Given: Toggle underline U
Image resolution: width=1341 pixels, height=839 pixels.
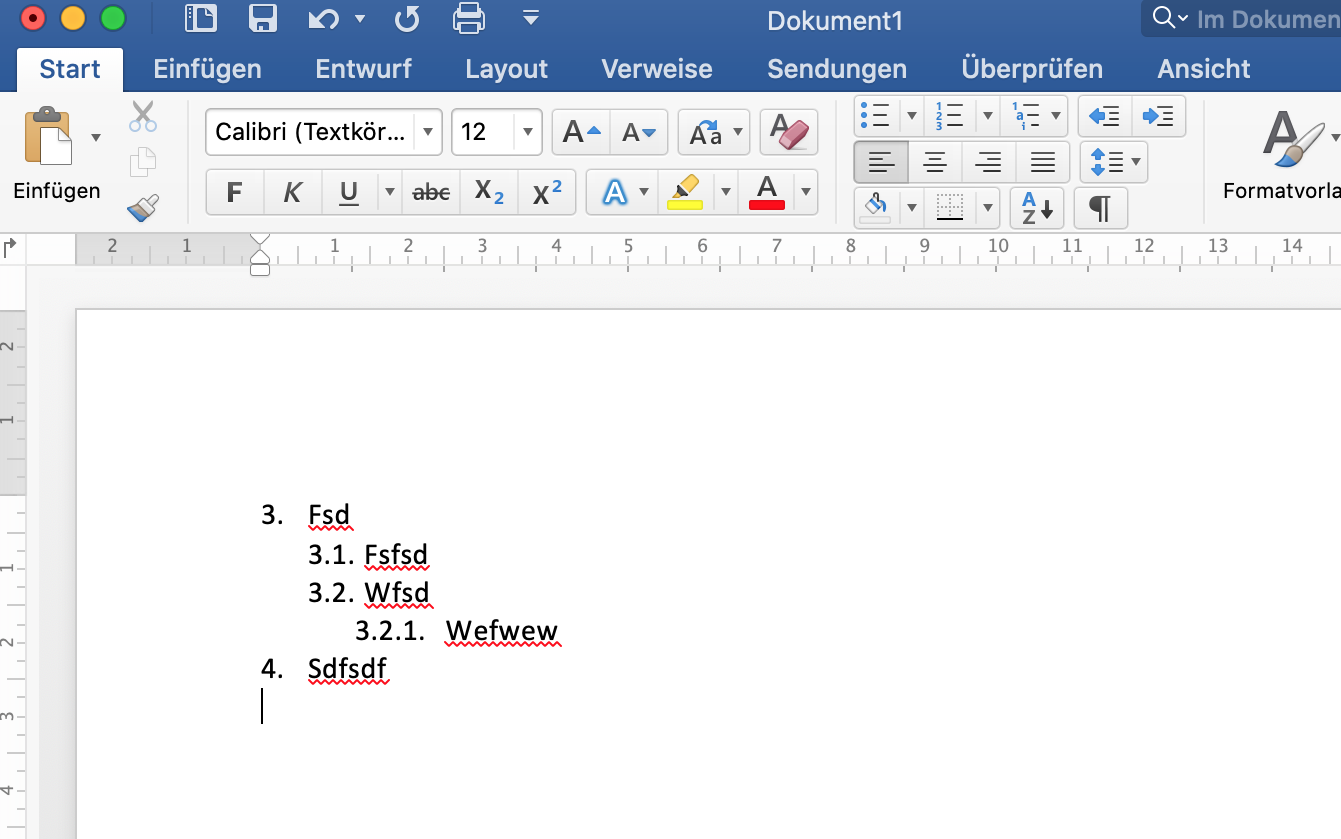Looking at the screenshot, I should [x=349, y=192].
